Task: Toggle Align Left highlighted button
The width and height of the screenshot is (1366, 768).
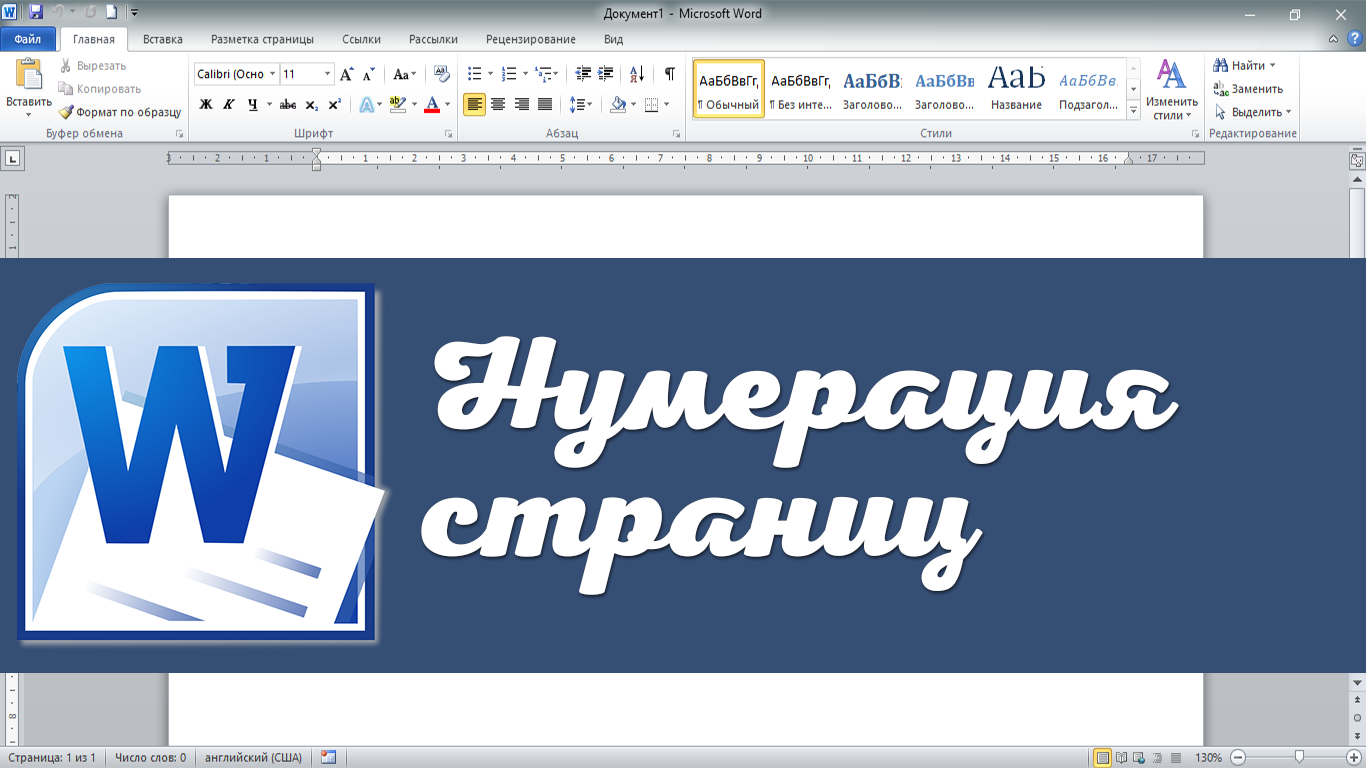Action: tap(474, 104)
